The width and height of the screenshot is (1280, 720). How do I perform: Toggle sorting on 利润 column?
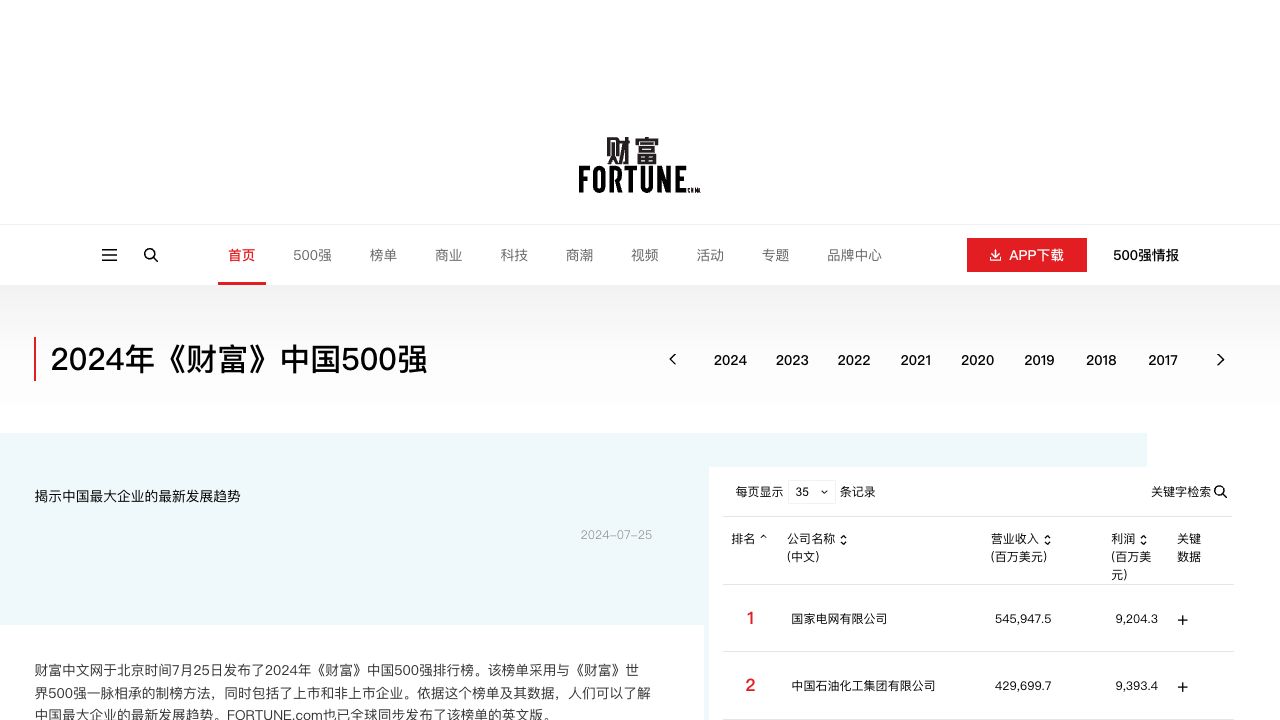[x=1142, y=539]
